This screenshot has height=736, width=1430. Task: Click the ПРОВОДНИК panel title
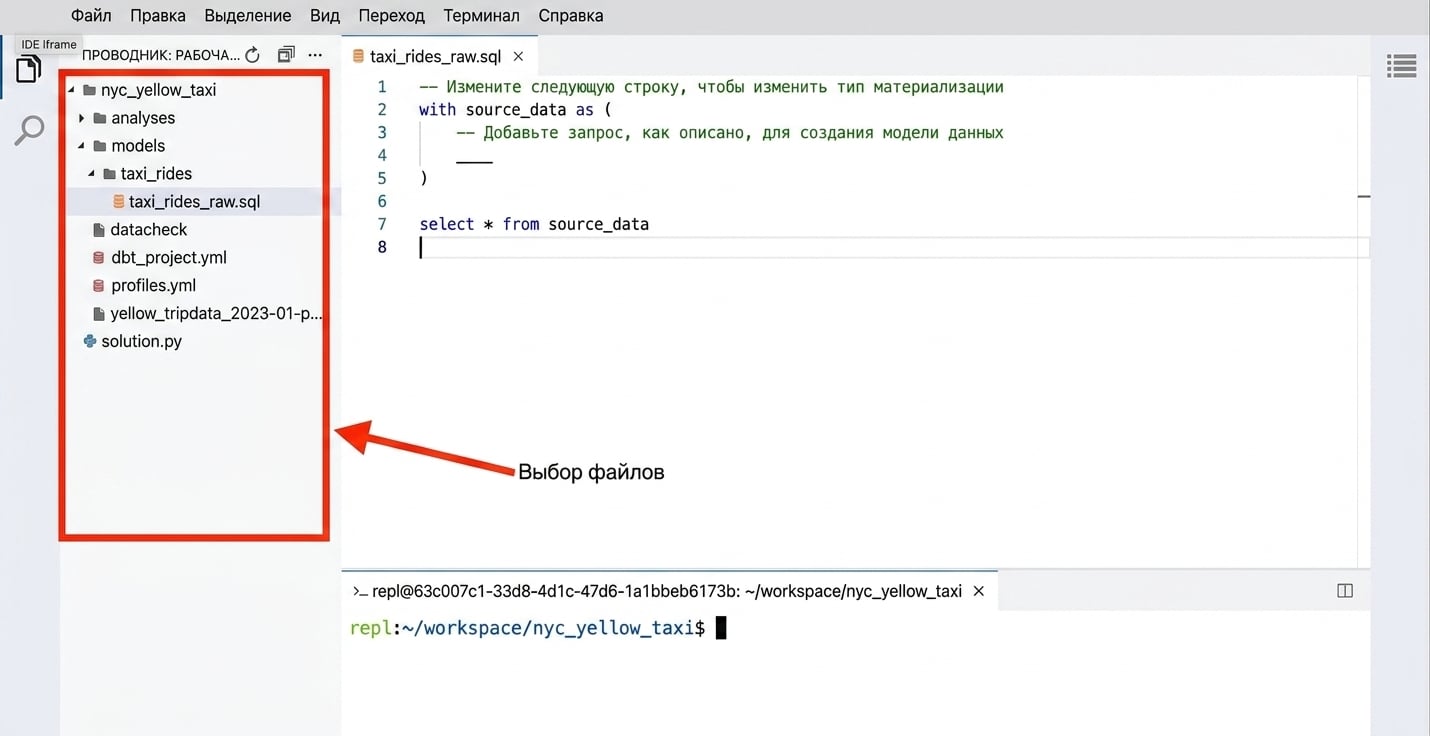pos(161,55)
